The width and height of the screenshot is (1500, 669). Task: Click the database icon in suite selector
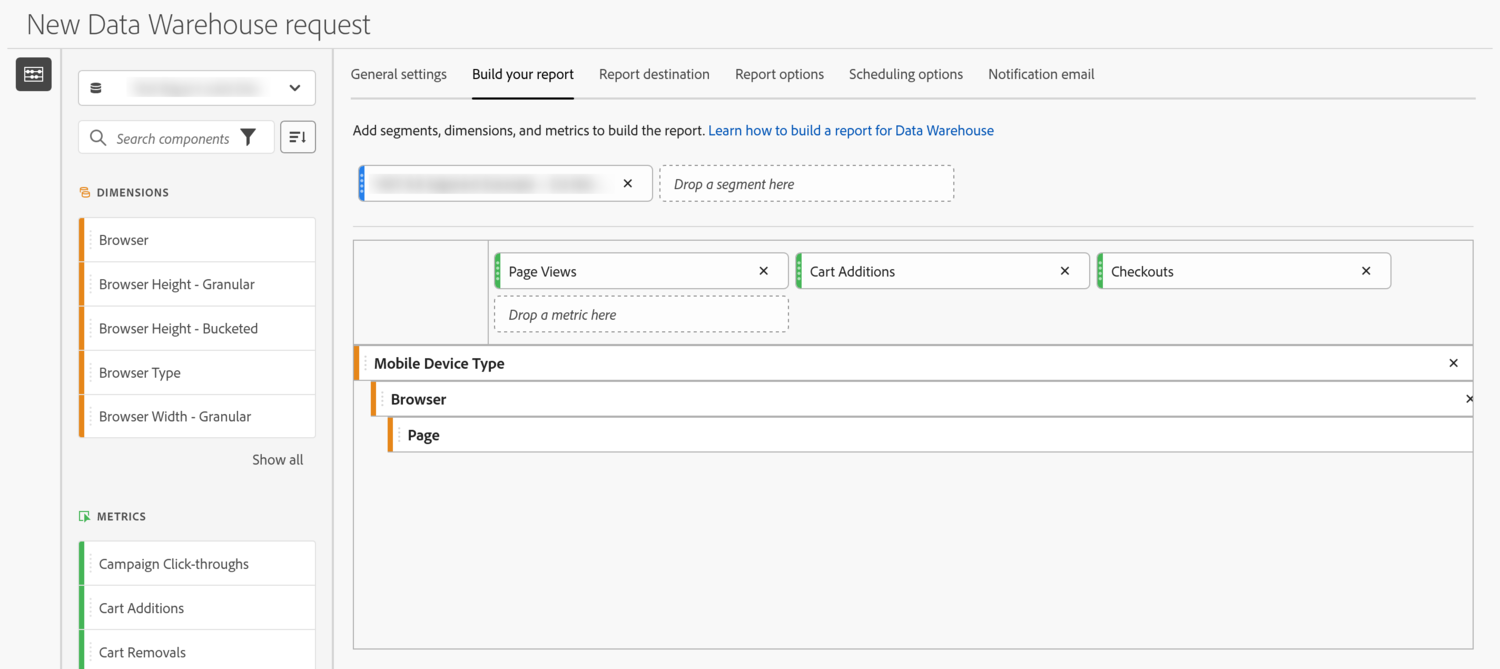pos(96,88)
